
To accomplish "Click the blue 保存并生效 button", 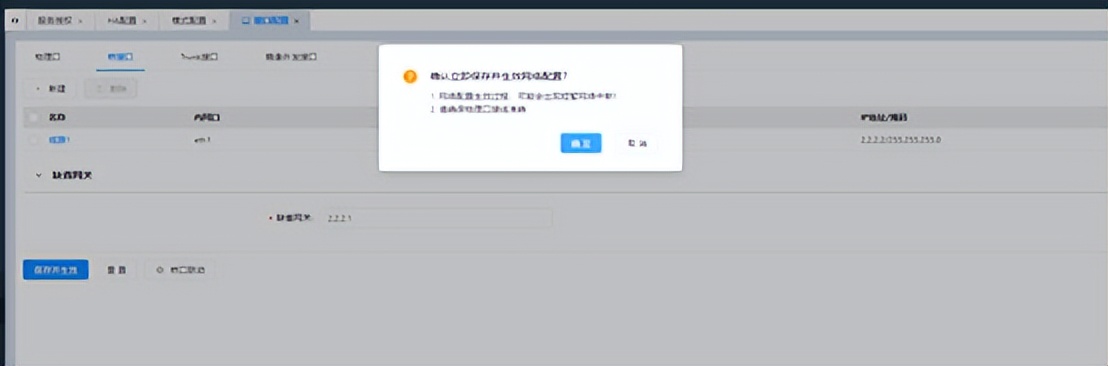I will tap(56, 270).
